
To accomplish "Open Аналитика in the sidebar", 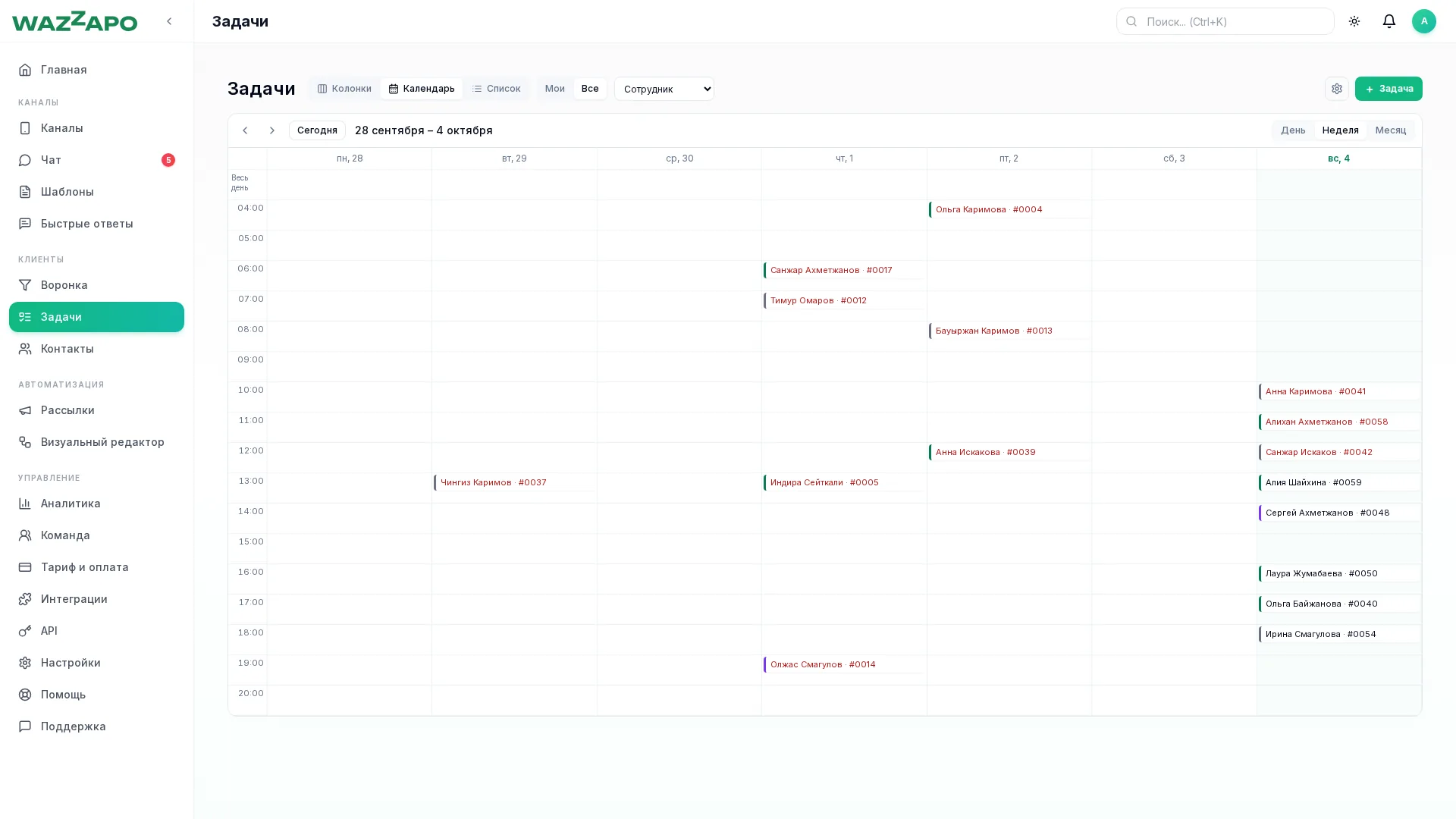I will [x=96, y=504].
